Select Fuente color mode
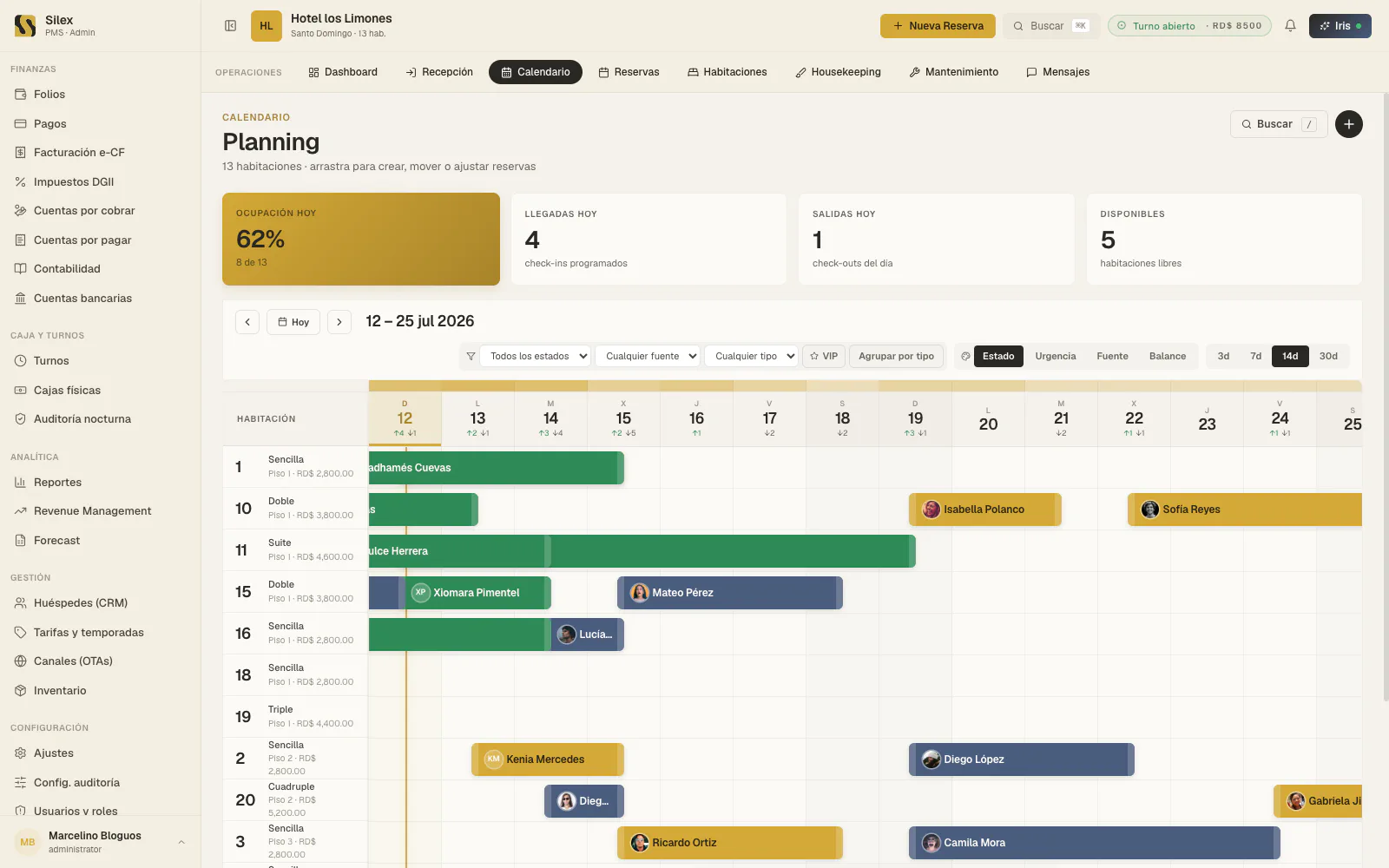Viewport: 1389px width, 868px height. tap(1112, 356)
